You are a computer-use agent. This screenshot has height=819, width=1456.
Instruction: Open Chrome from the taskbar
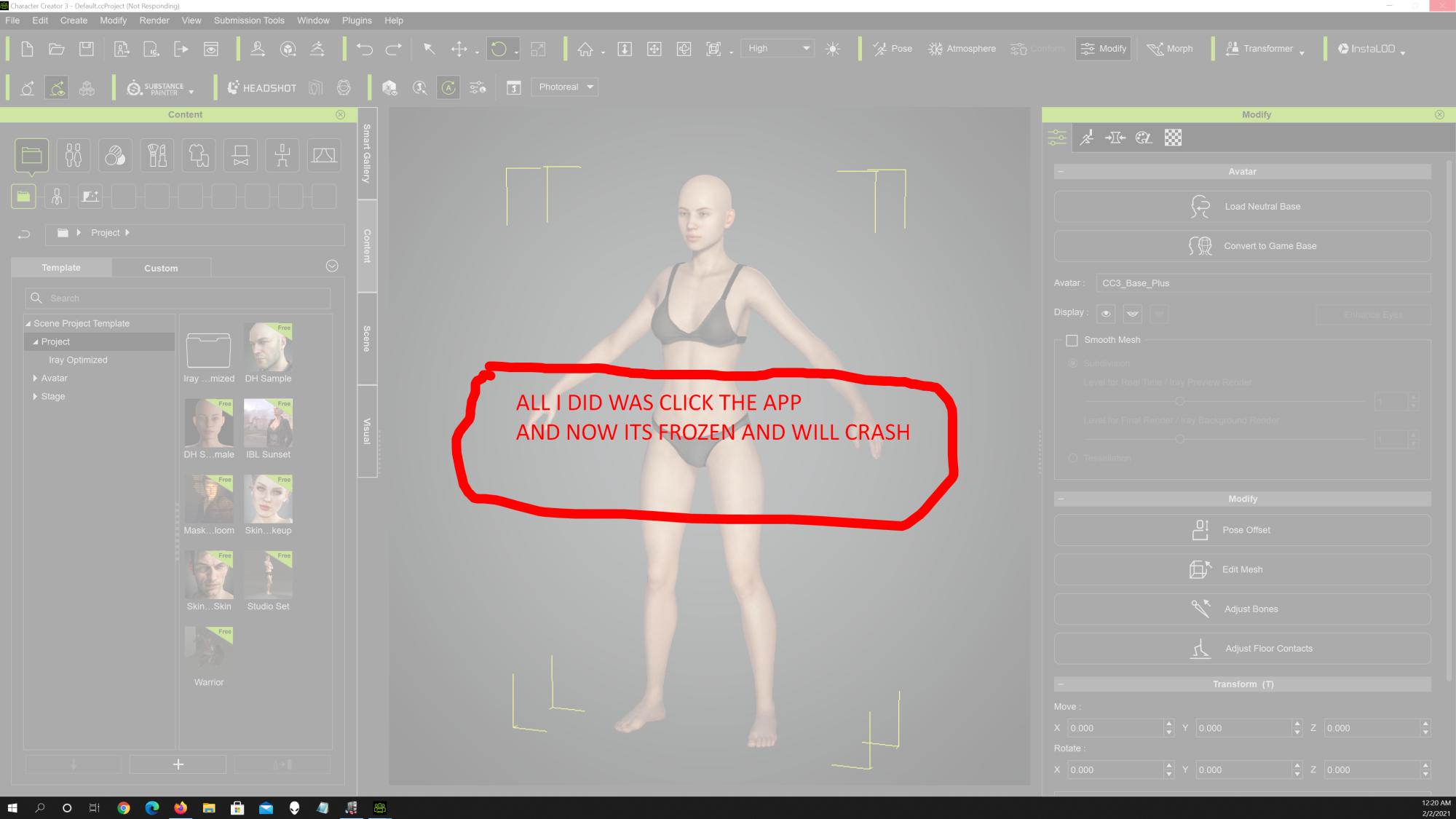click(x=124, y=808)
